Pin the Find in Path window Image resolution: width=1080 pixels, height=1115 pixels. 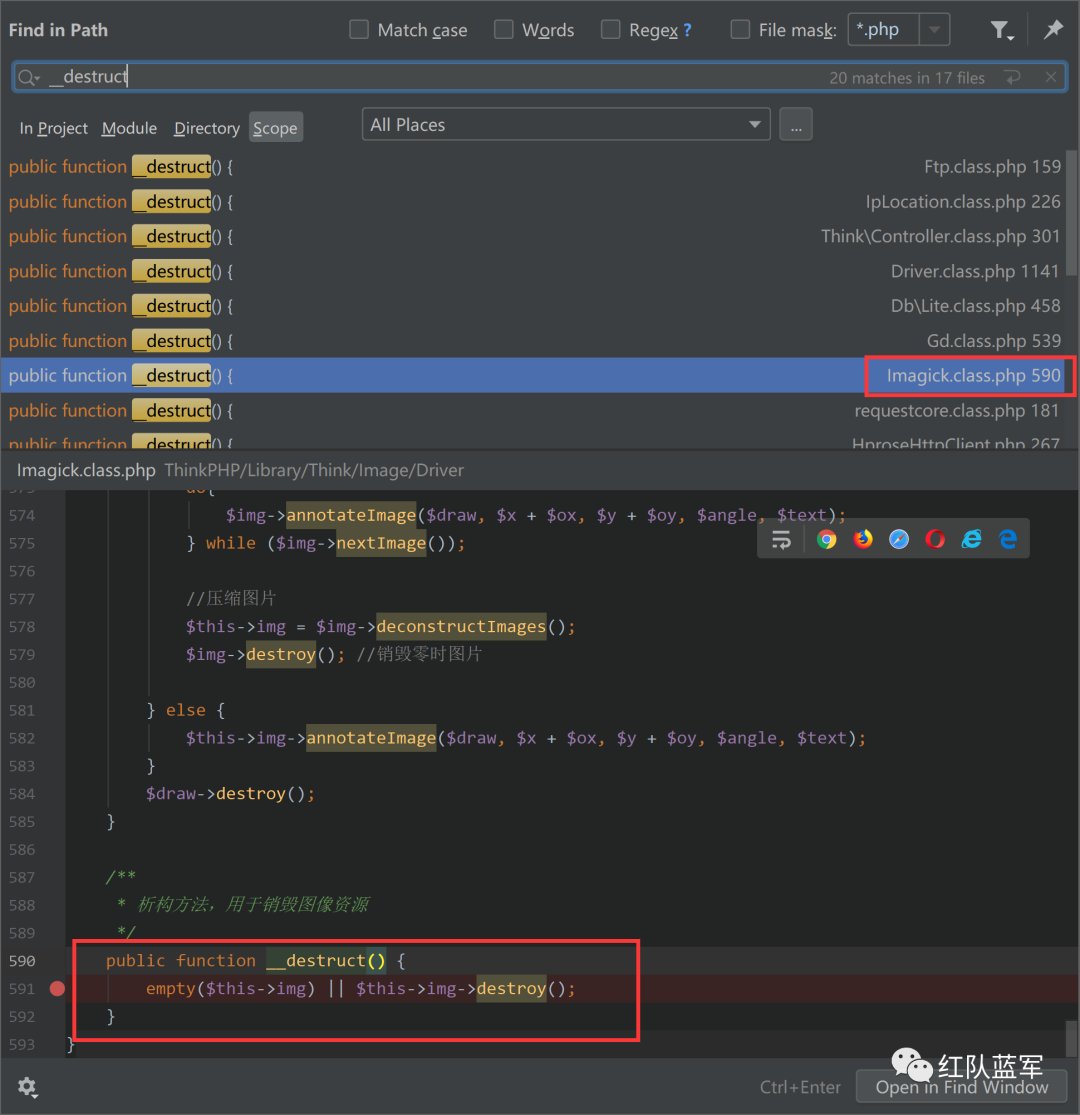click(1053, 30)
